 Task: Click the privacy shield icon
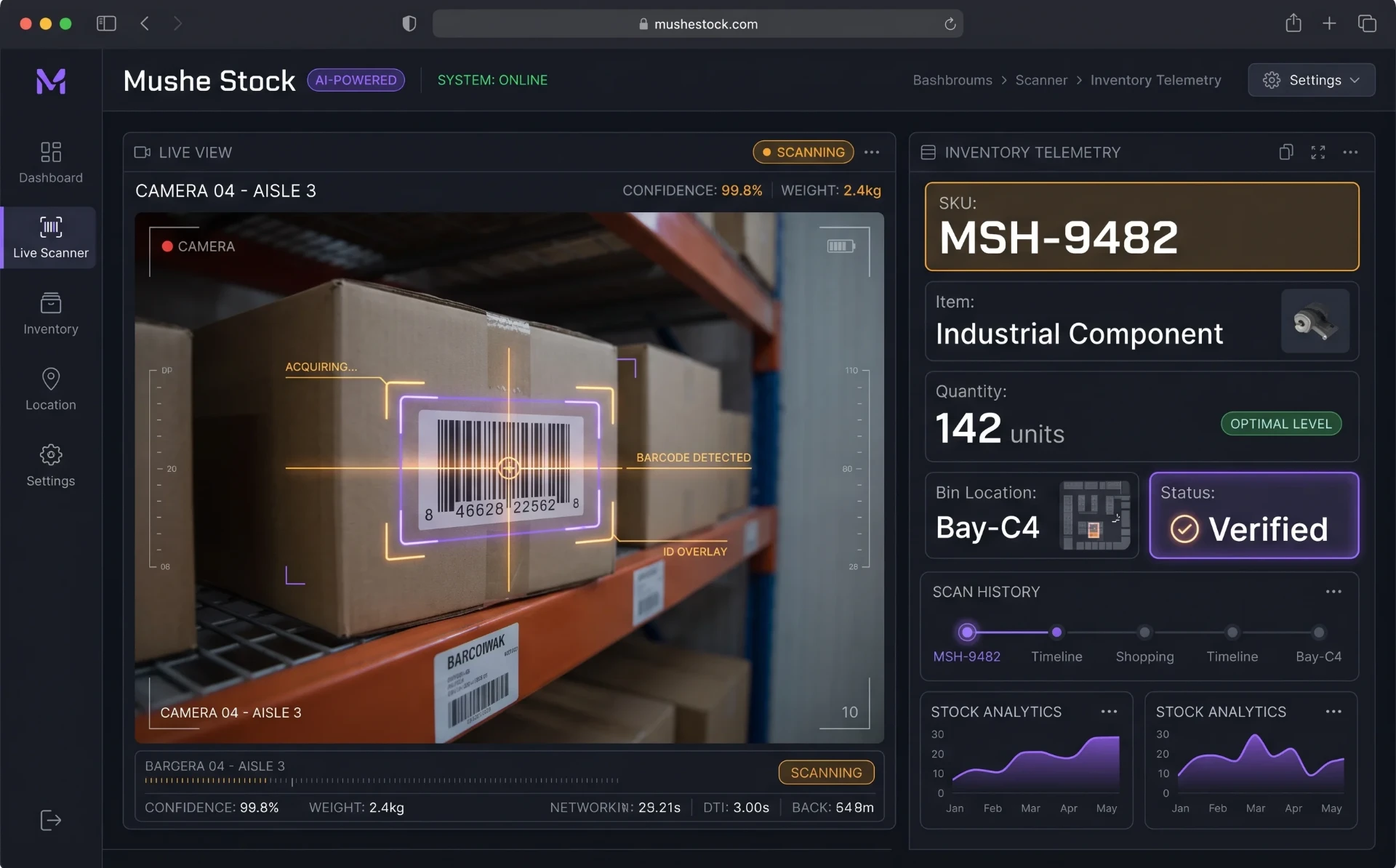coord(409,23)
